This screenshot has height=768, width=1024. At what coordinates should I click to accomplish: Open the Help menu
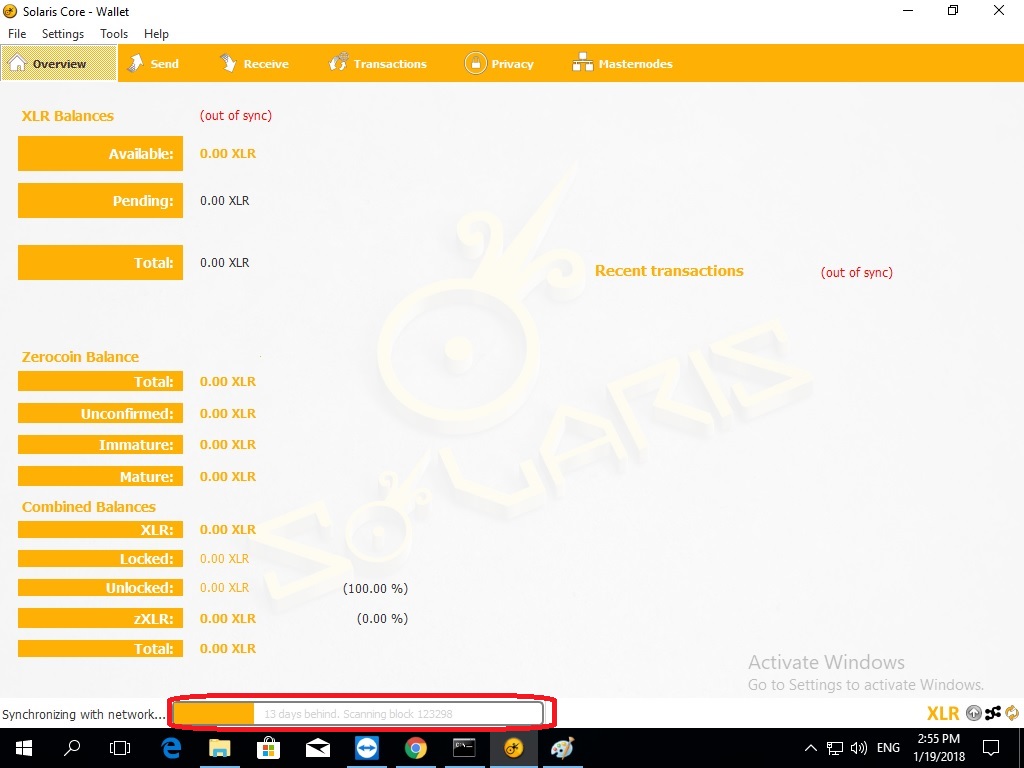tap(156, 34)
